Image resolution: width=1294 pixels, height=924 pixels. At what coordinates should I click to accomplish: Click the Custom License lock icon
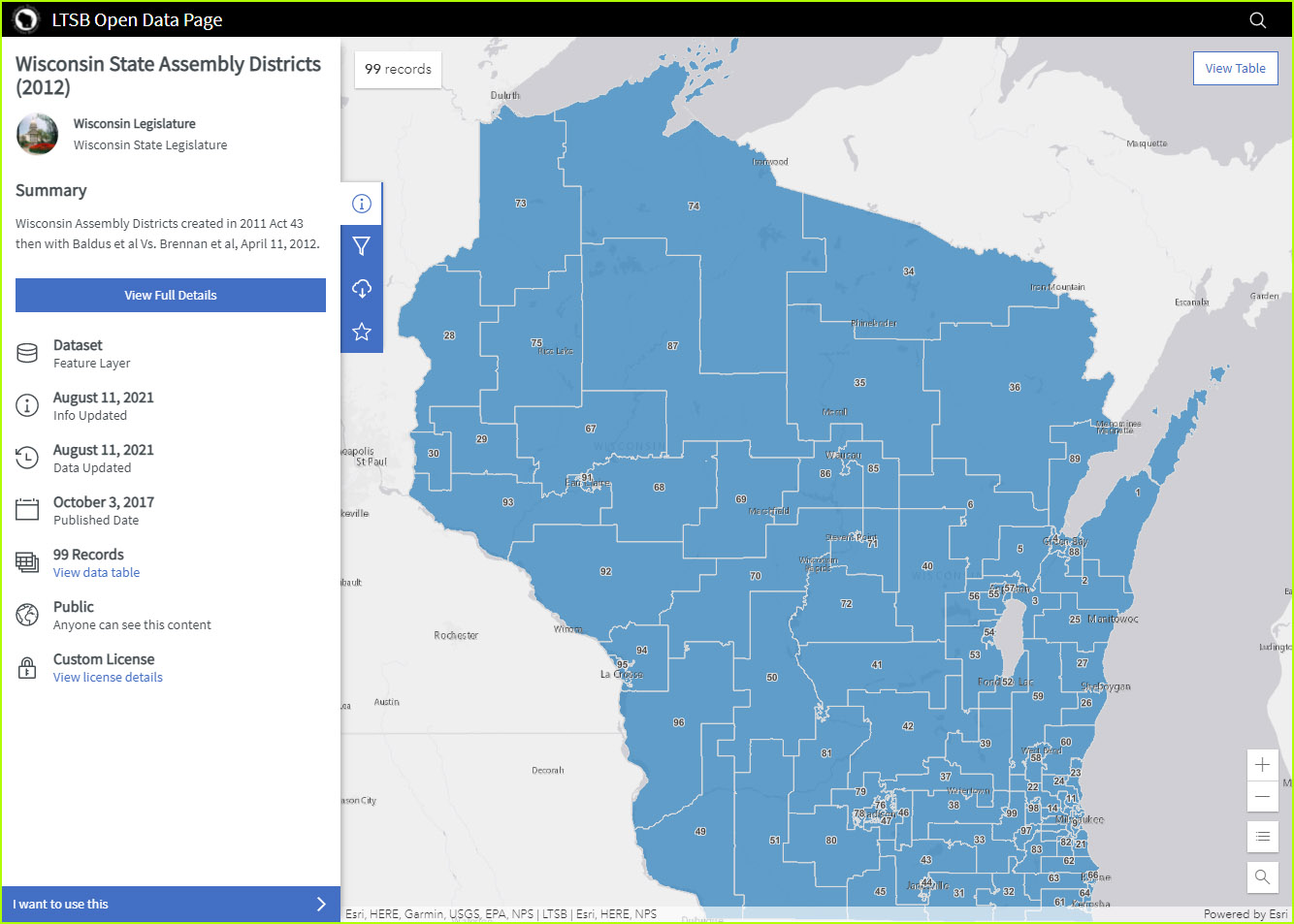coord(26,667)
